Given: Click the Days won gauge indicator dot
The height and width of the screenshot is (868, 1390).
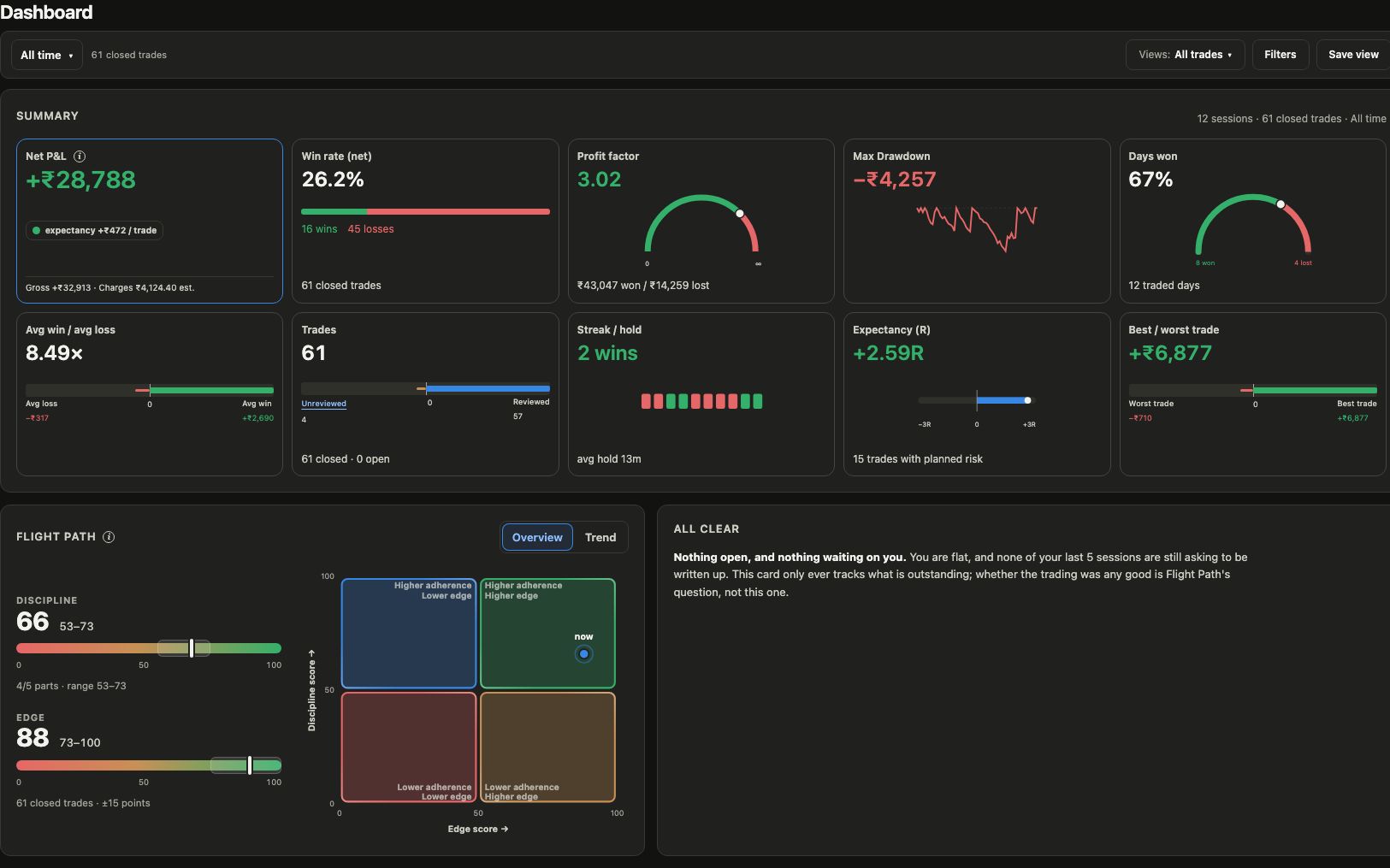Looking at the screenshot, I should click(1281, 204).
